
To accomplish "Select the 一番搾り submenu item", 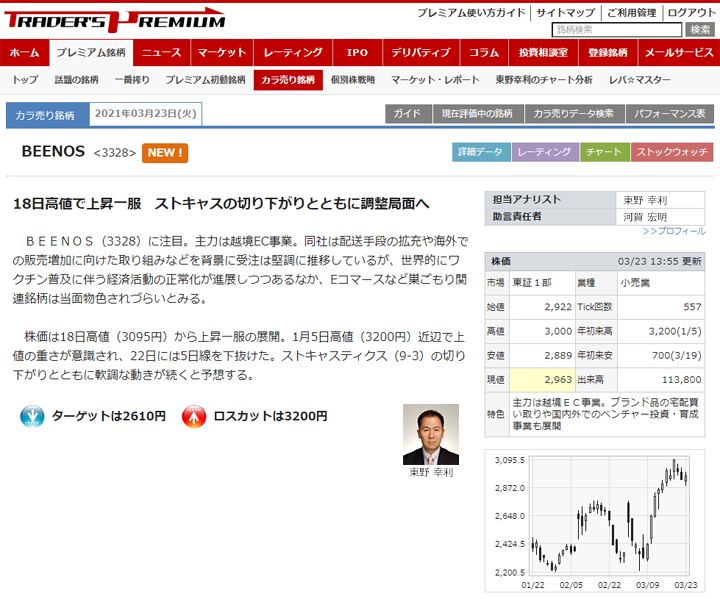I will pos(132,80).
